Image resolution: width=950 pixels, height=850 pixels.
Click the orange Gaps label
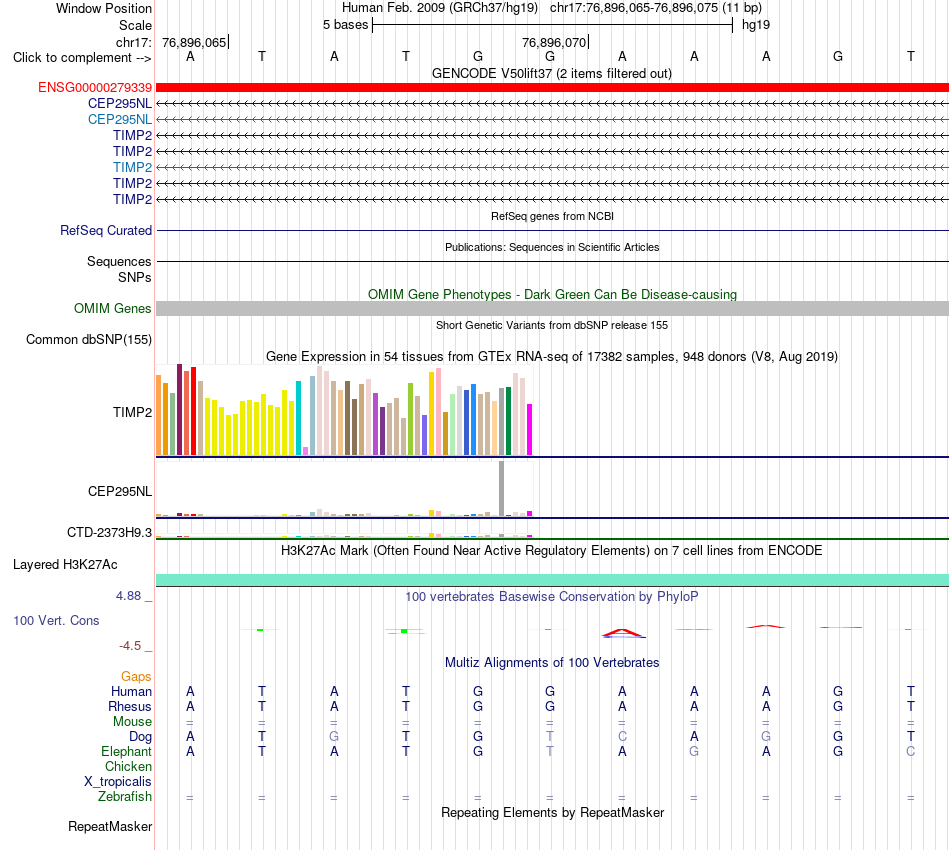[136, 676]
